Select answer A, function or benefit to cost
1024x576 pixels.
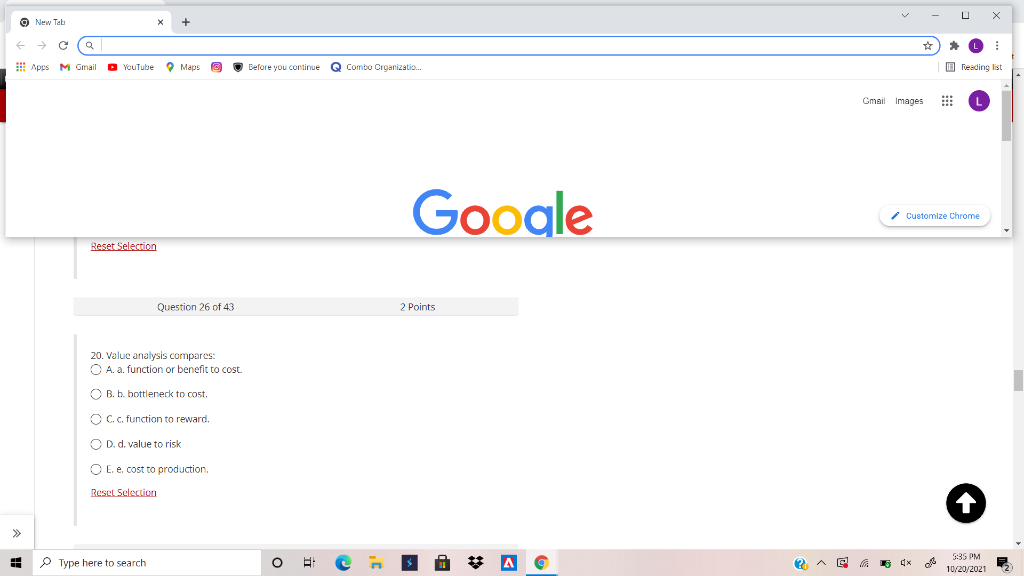click(x=95, y=369)
